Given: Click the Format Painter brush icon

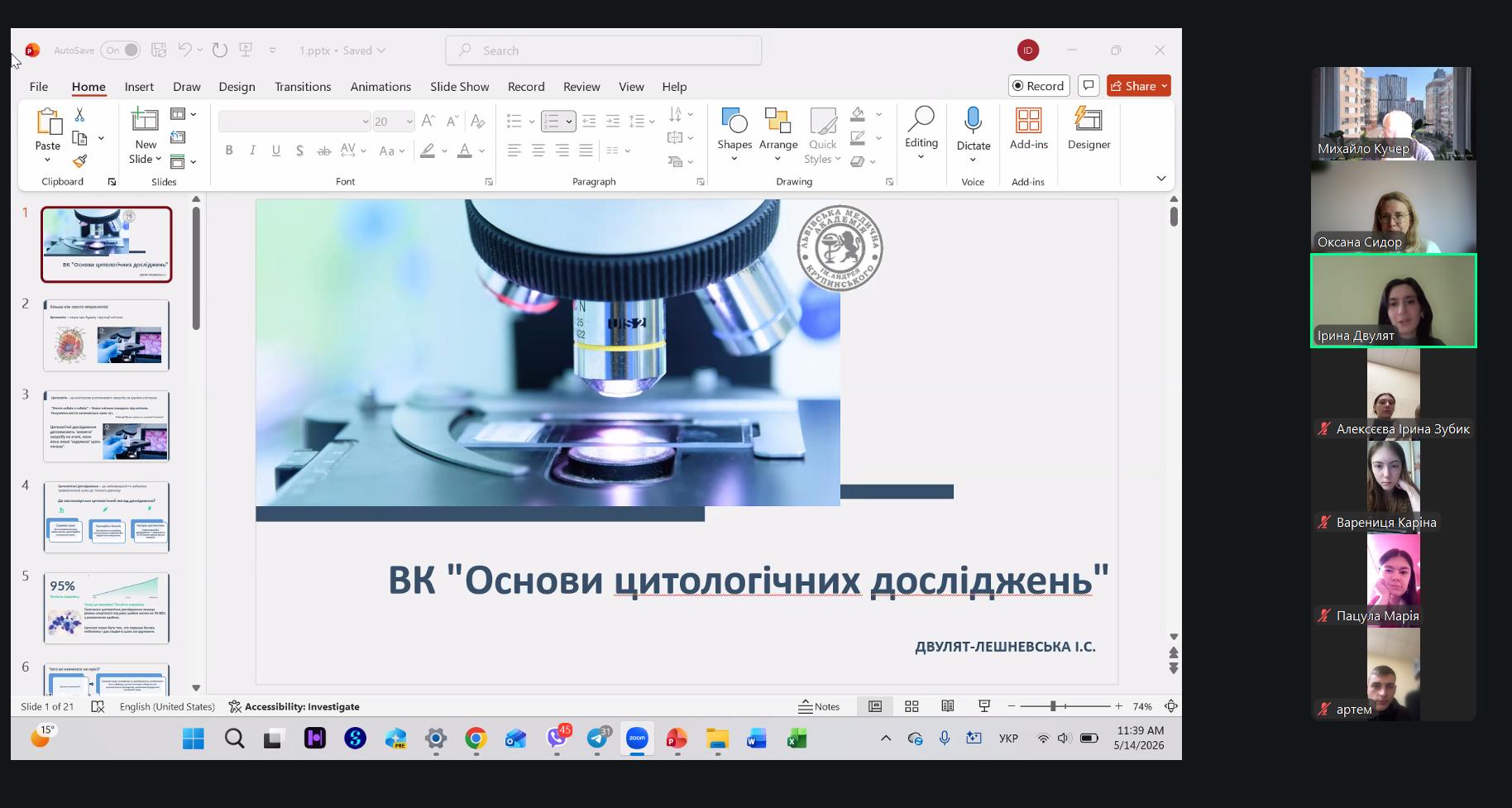Looking at the screenshot, I should (x=80, y=161).
